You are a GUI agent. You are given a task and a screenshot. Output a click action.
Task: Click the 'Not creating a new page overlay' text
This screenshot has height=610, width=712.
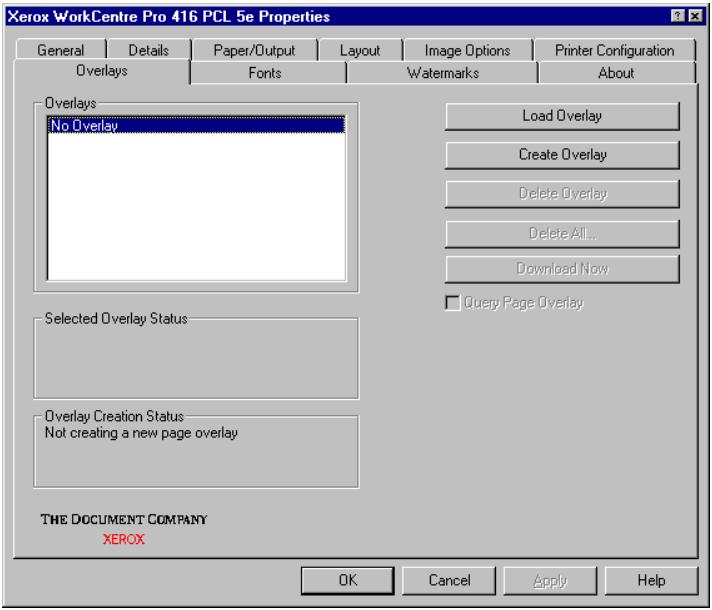click(141, 433)
